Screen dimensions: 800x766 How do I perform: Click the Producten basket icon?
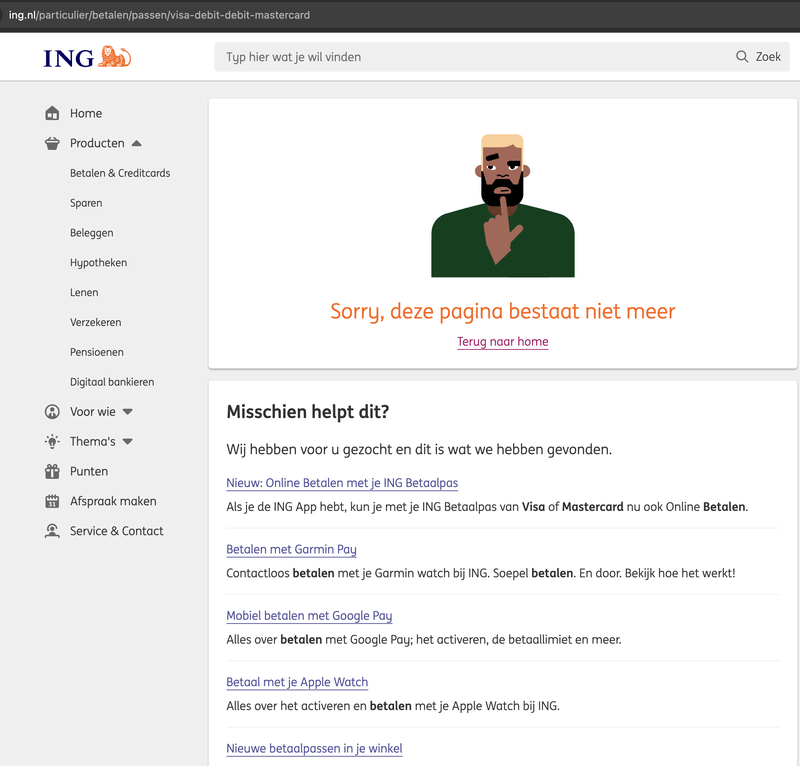coord(52,143)
